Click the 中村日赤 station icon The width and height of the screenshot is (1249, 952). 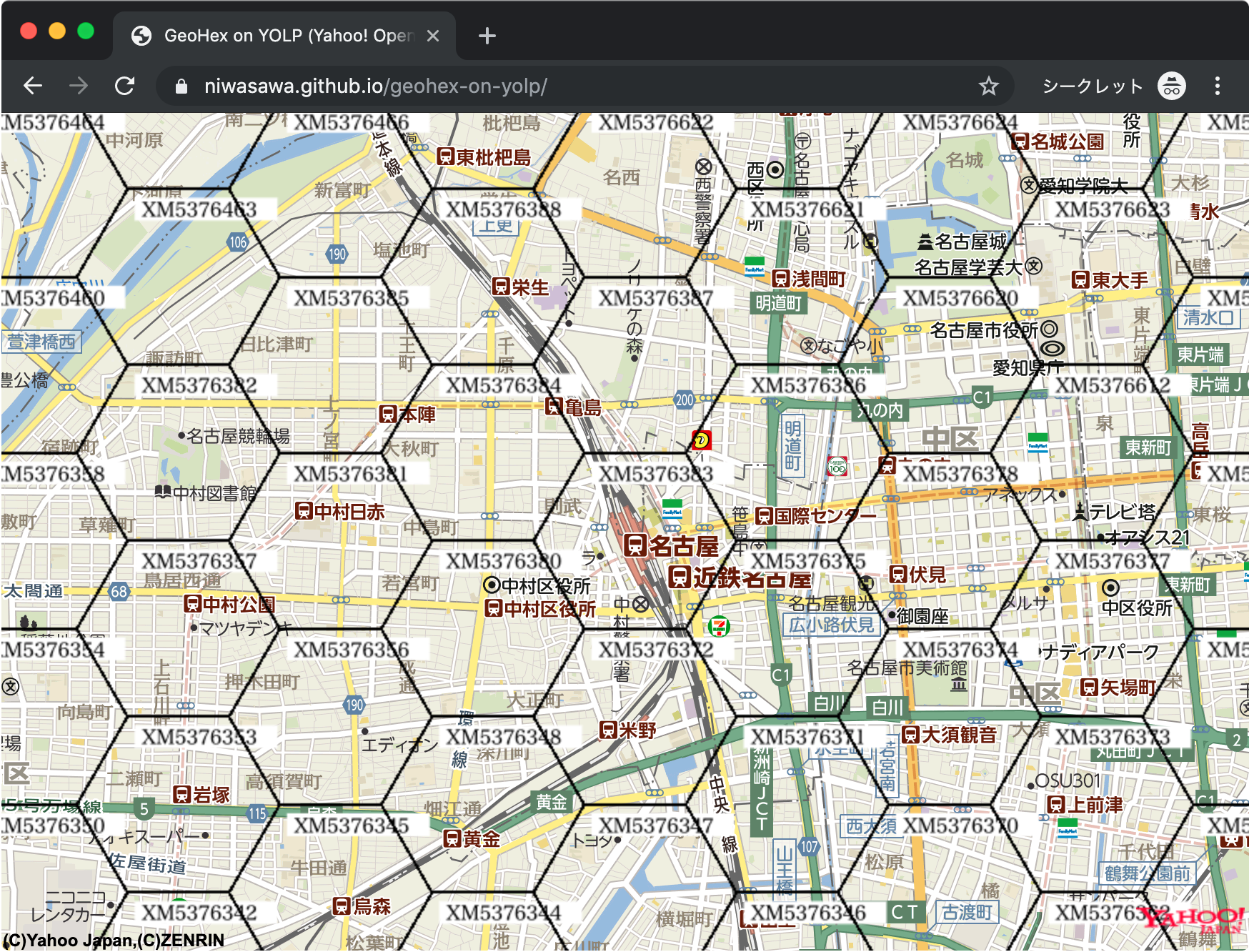tap(304, 511)
